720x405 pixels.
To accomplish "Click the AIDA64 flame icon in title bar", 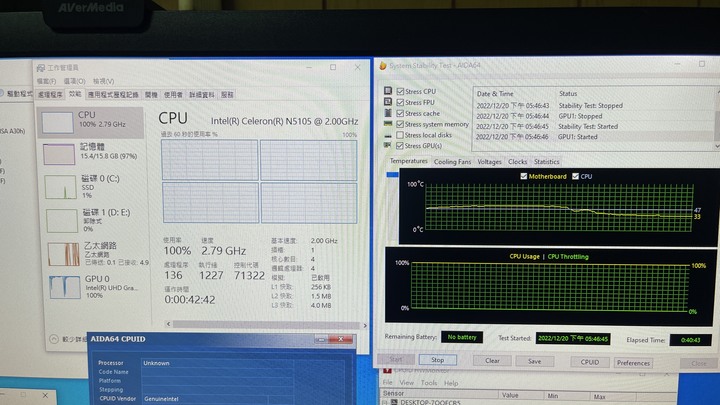I will (x=383, y=66).
